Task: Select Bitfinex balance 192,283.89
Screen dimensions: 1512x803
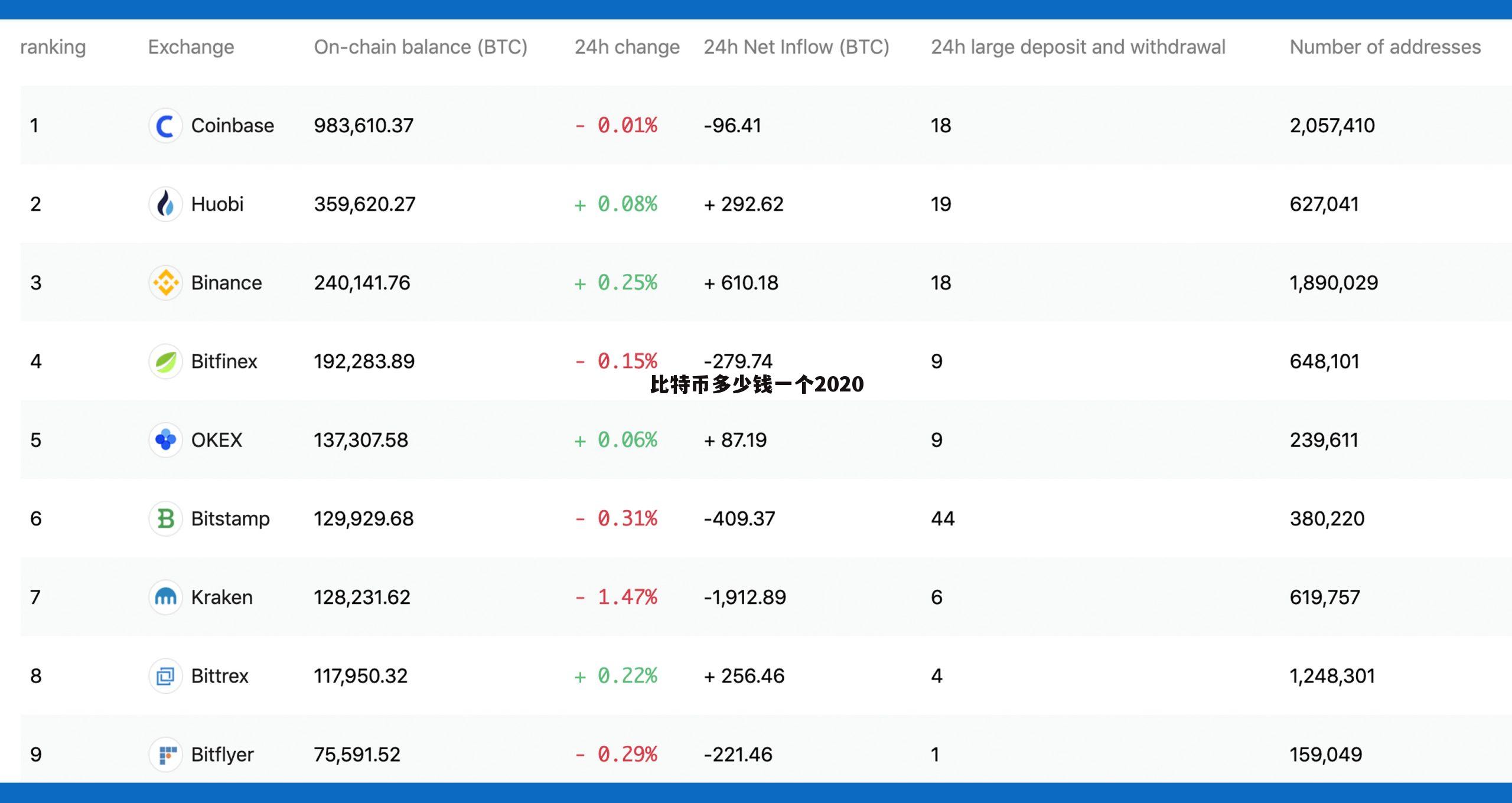Action: click(x=364, y=361)
